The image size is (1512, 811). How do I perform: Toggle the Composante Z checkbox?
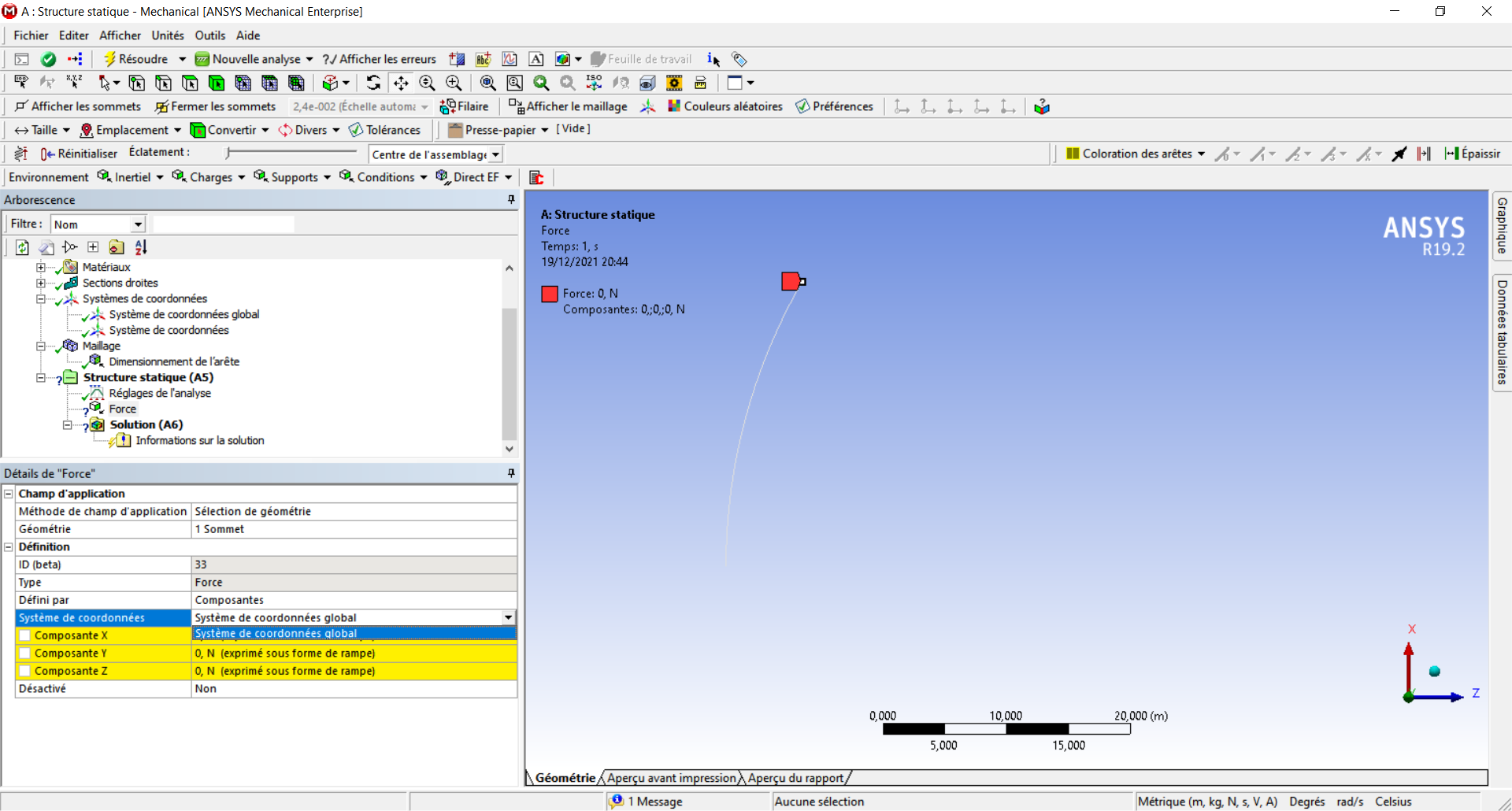[24, 671]
